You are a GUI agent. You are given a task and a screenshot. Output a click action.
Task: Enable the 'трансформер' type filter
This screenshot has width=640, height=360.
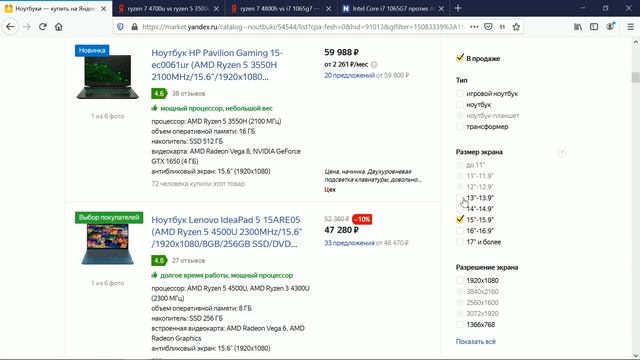click(460, 127)
